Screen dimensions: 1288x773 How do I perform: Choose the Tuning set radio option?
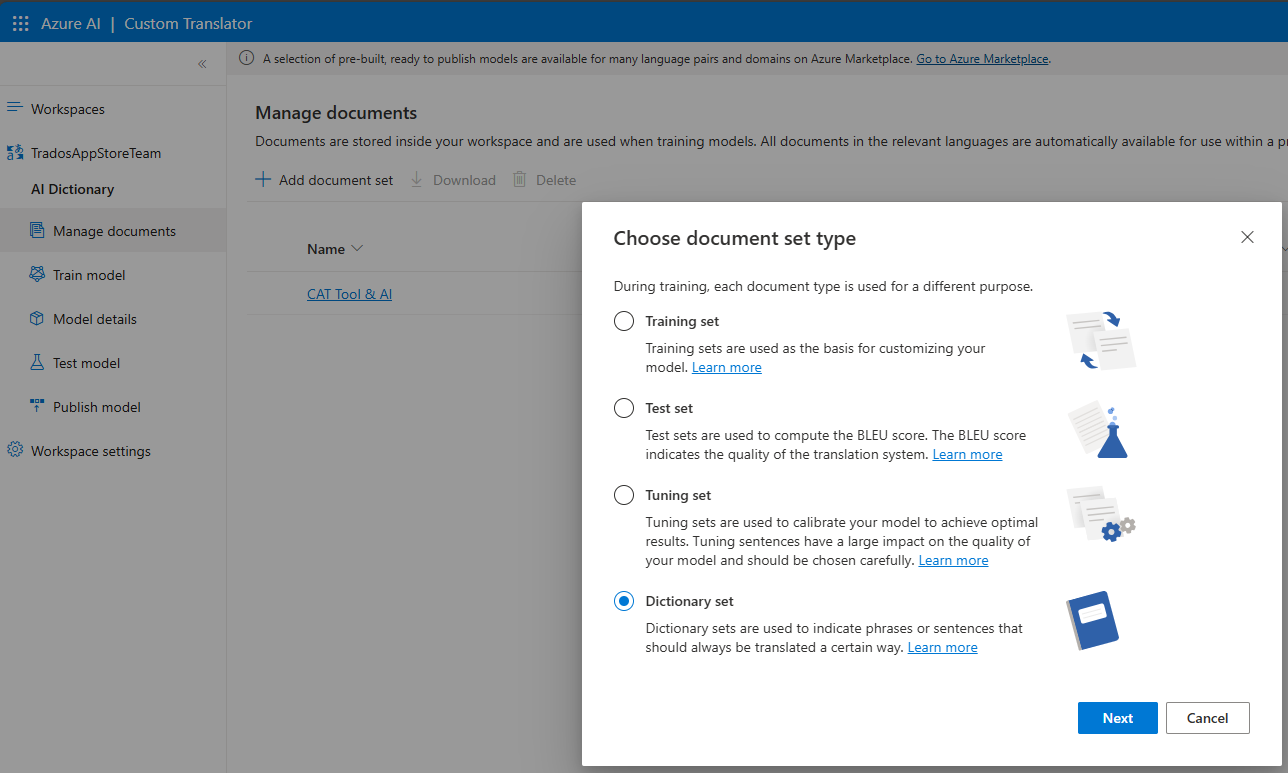click(624, 495)
